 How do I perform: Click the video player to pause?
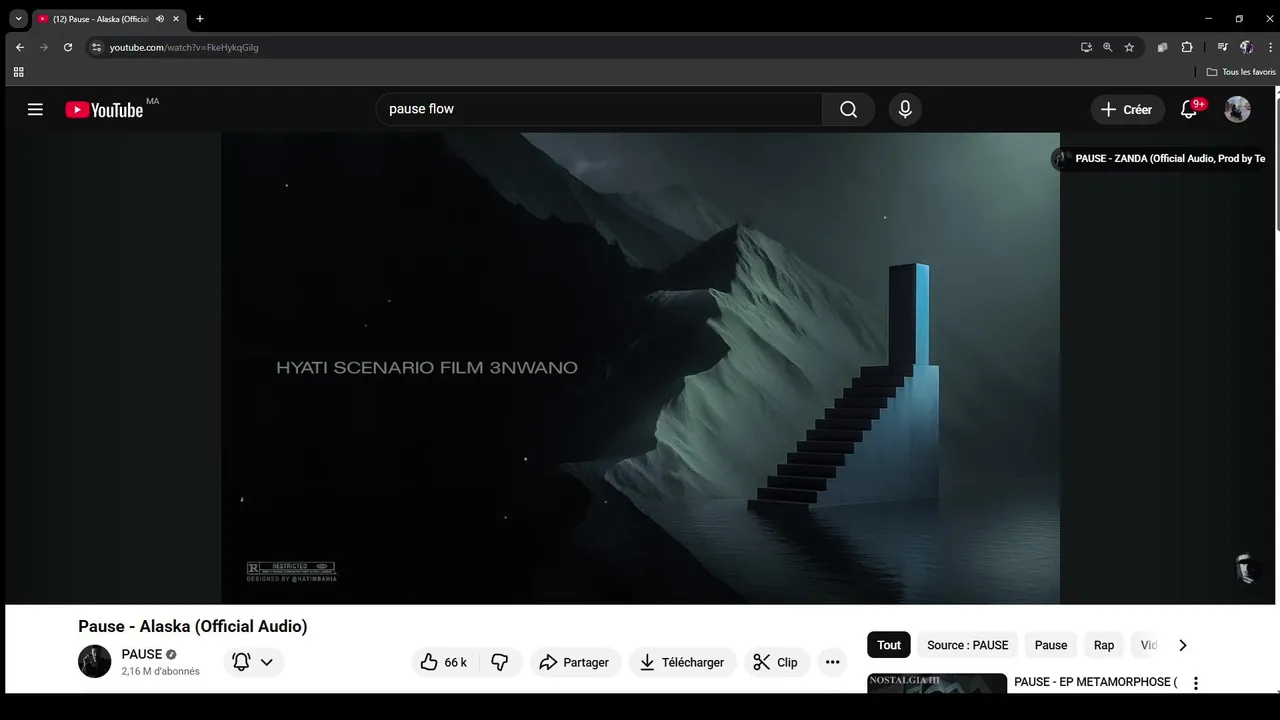point(640,368)
